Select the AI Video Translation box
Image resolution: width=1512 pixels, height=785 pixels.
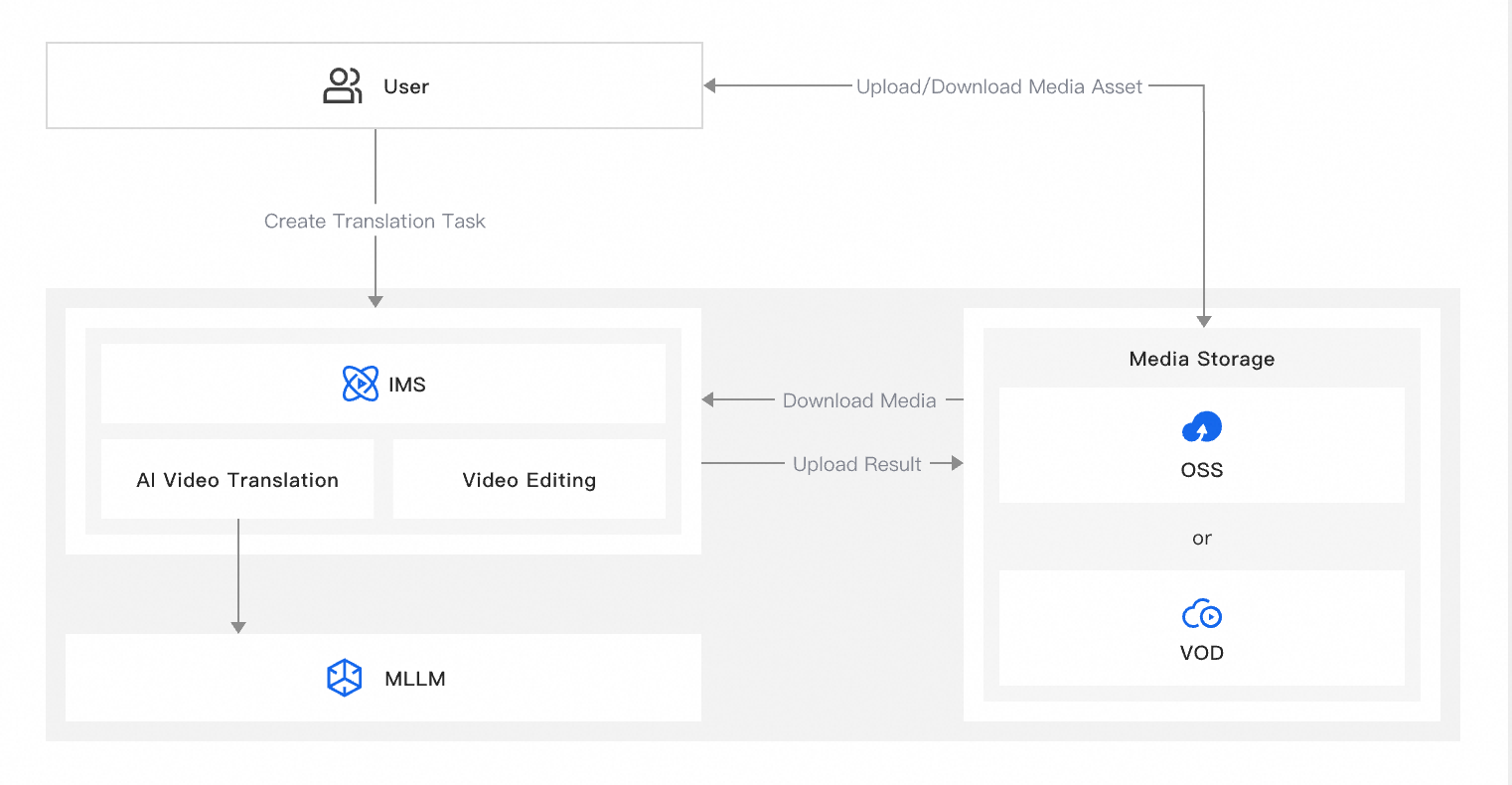tap(237, 479)
